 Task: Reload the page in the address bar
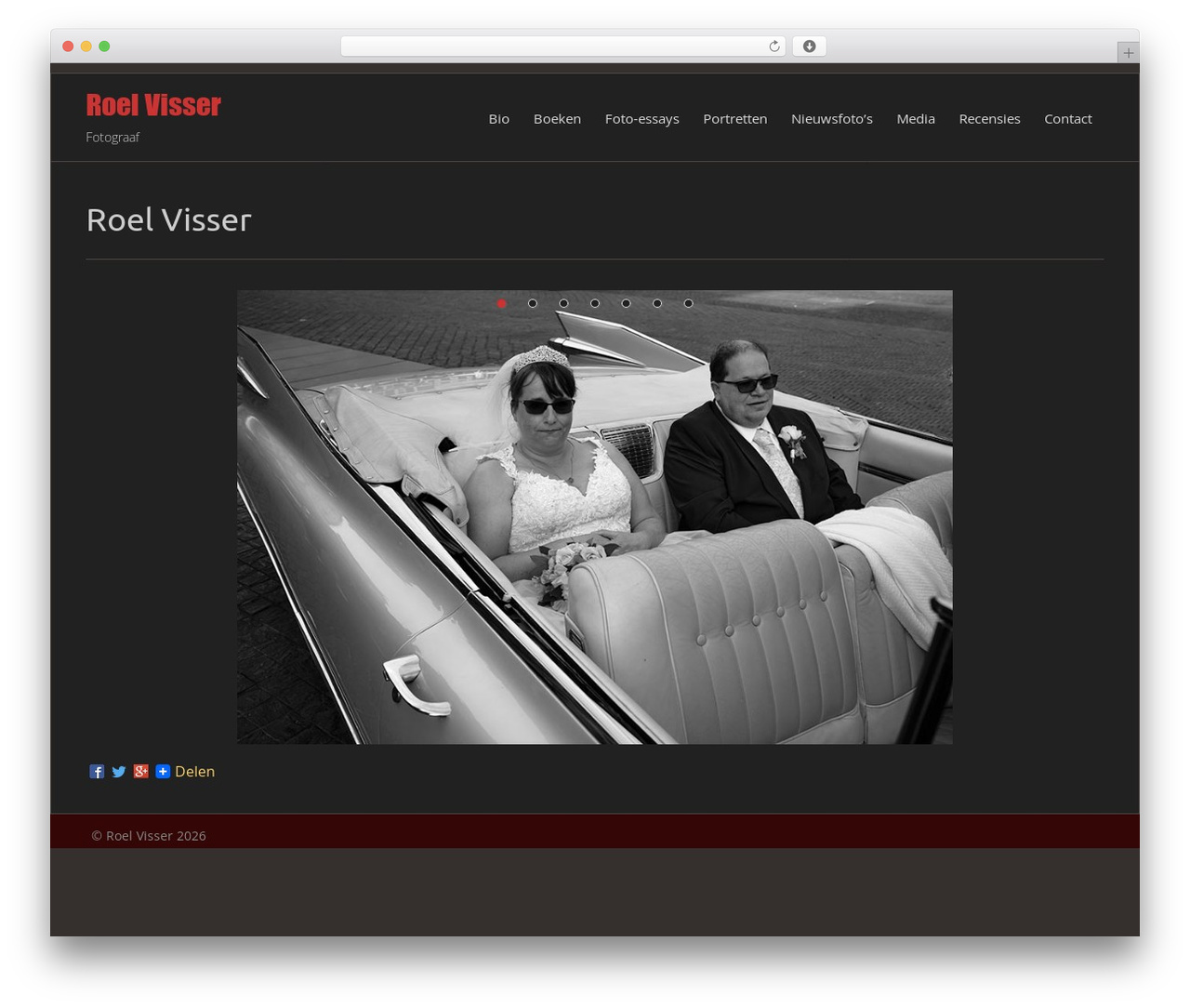tap(774, 46)
